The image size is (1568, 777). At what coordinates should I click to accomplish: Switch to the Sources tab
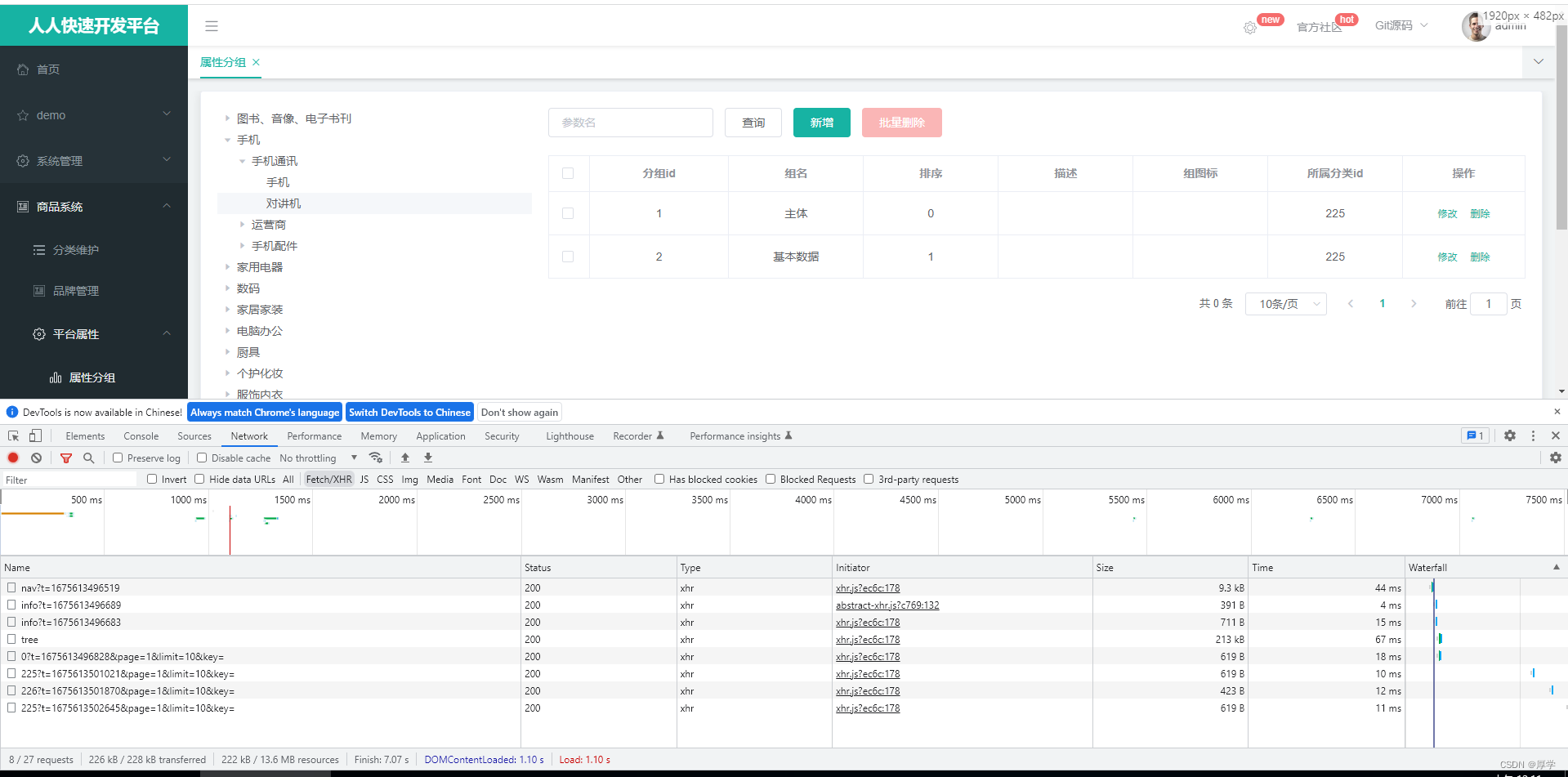click(194, 436)
